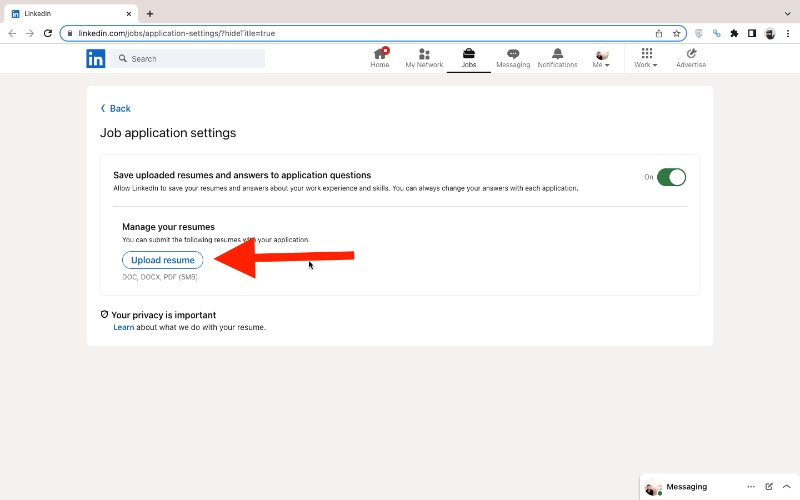Open the Advertise icon

[691, 54]
